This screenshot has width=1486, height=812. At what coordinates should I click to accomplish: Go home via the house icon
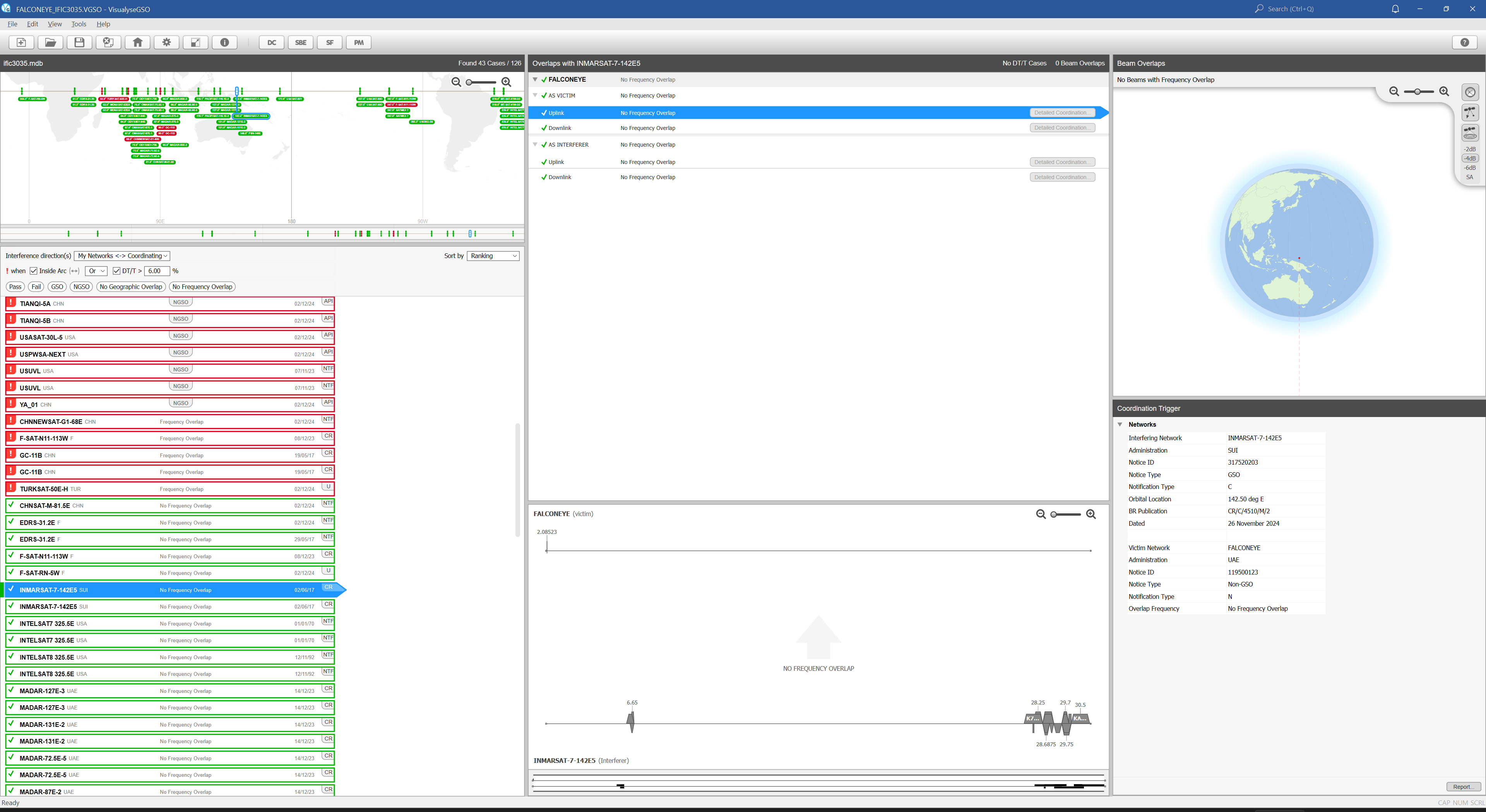point(138,42)
